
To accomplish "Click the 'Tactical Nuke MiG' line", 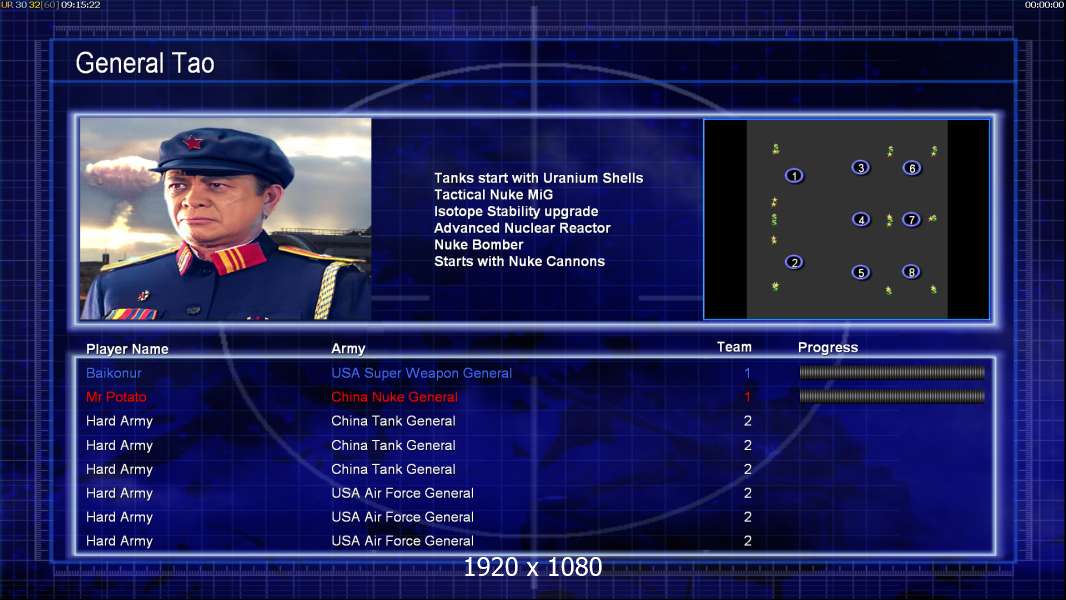I will coord(494,194).
